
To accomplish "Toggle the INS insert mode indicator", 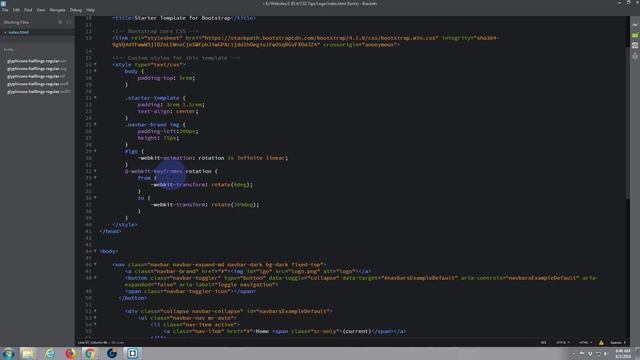I will coord(543,342).
